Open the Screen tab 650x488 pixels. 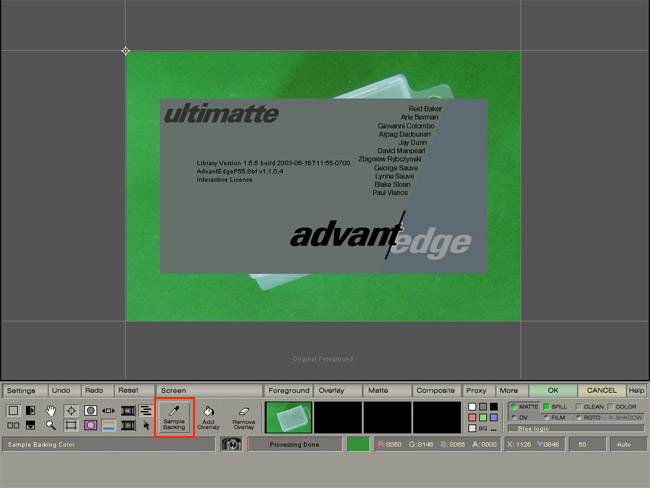point(209,391)
